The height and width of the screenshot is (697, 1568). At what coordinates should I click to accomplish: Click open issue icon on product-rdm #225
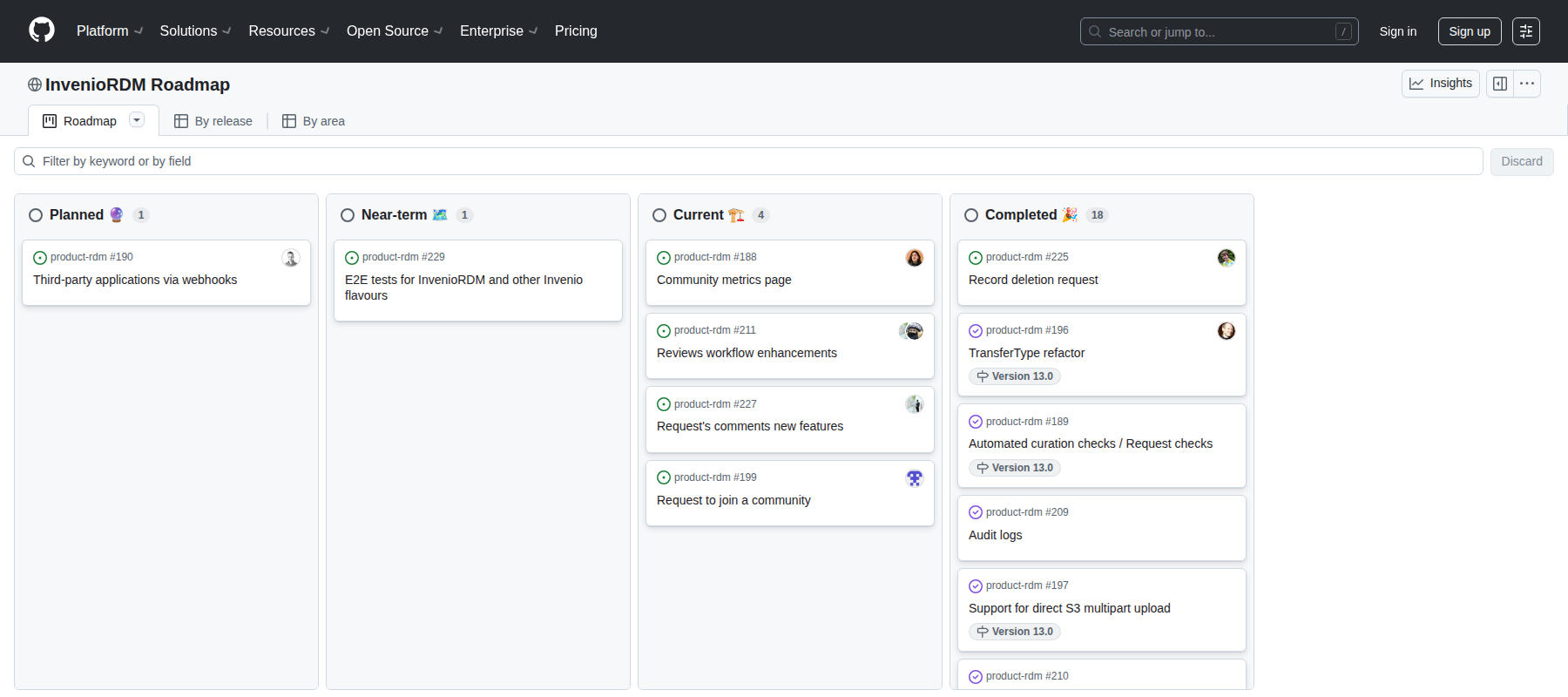tap(976, 258)
